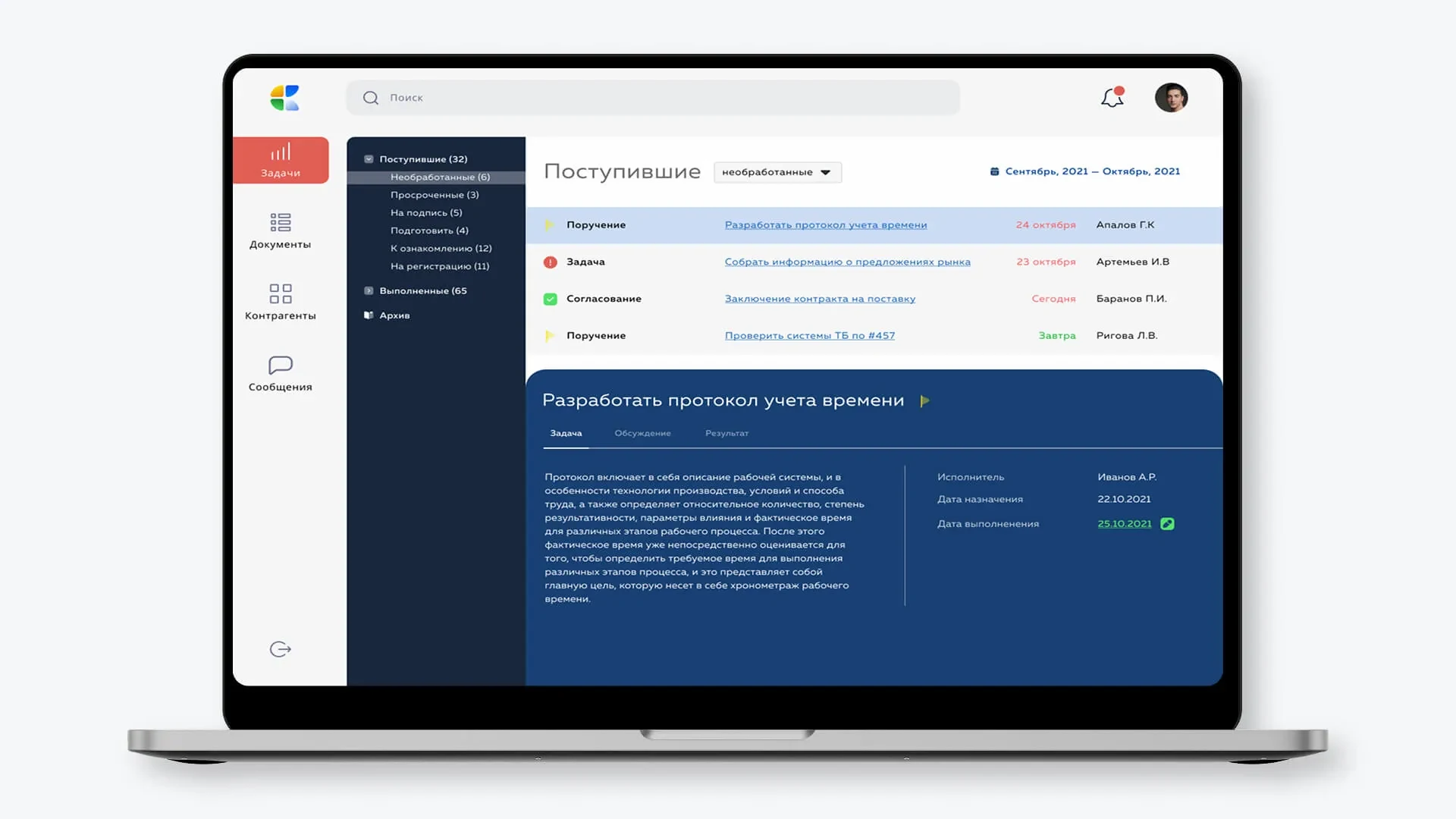Open the Сообщения section

point(281,374)
